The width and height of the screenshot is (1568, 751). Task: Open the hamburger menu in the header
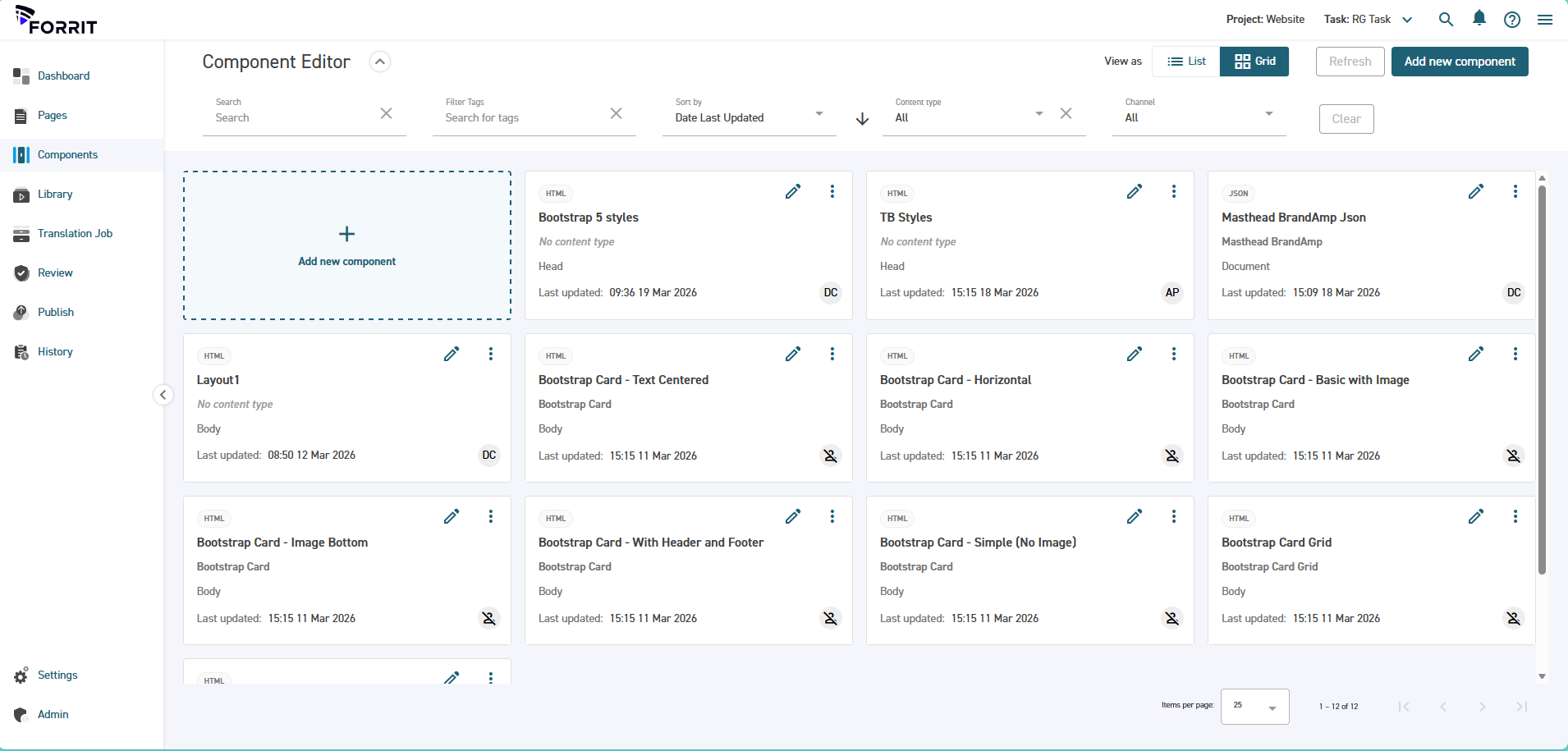click(x=1544, y=20)
